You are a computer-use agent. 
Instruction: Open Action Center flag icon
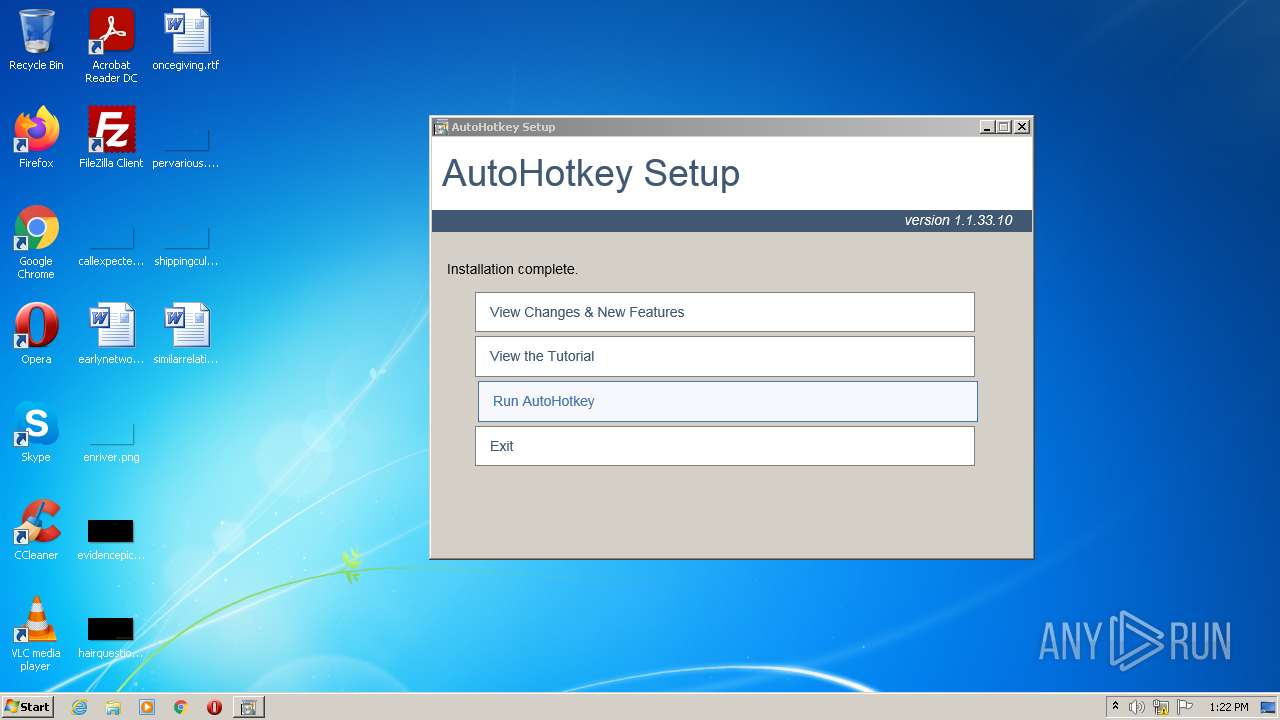click(1185, 707)
